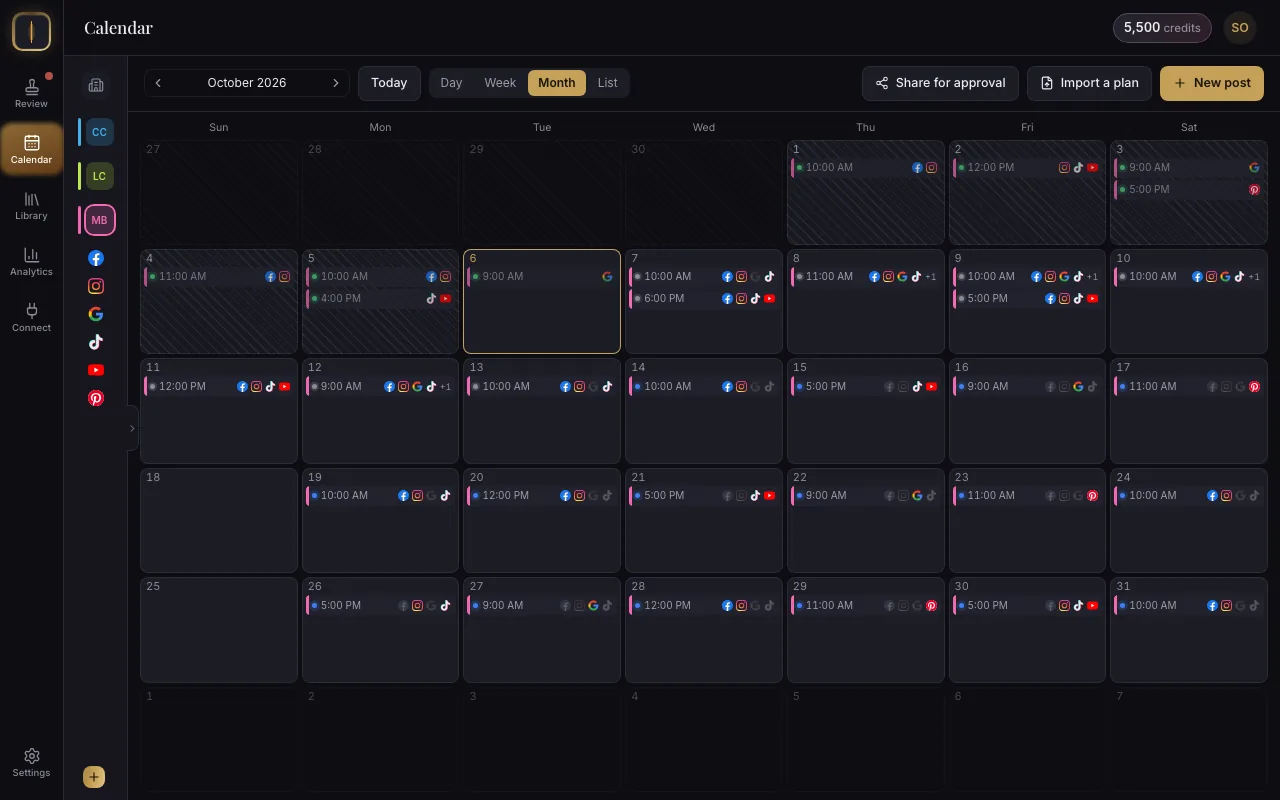View the 5,500 credits badge
Viewport: 1280px width, 800px height.
1162,28
